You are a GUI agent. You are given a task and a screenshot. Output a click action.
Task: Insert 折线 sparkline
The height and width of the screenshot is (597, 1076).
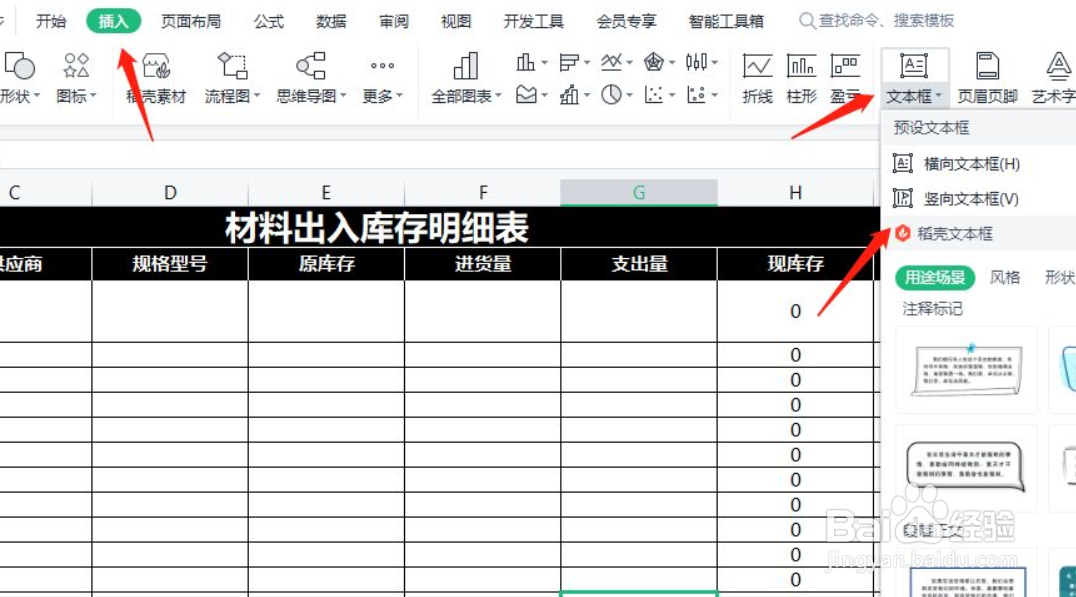(x=758, y=77)
